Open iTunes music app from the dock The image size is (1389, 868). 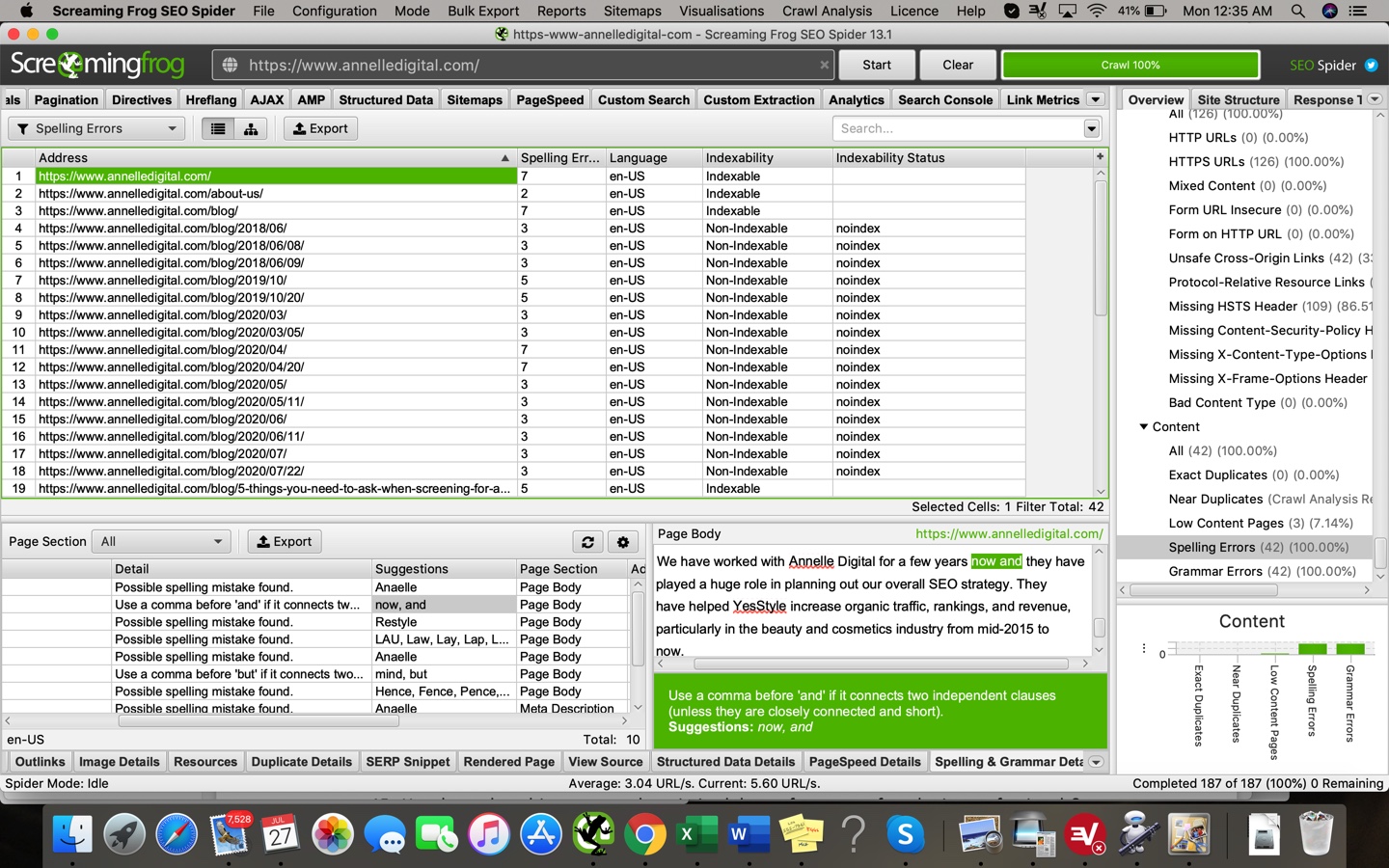tap(489, 834)
